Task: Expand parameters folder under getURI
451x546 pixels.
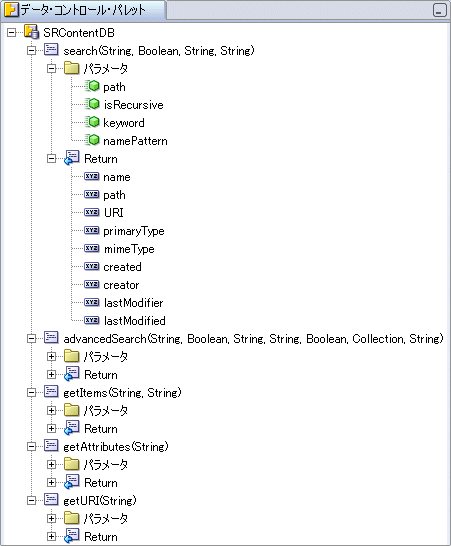Action: 52,518
